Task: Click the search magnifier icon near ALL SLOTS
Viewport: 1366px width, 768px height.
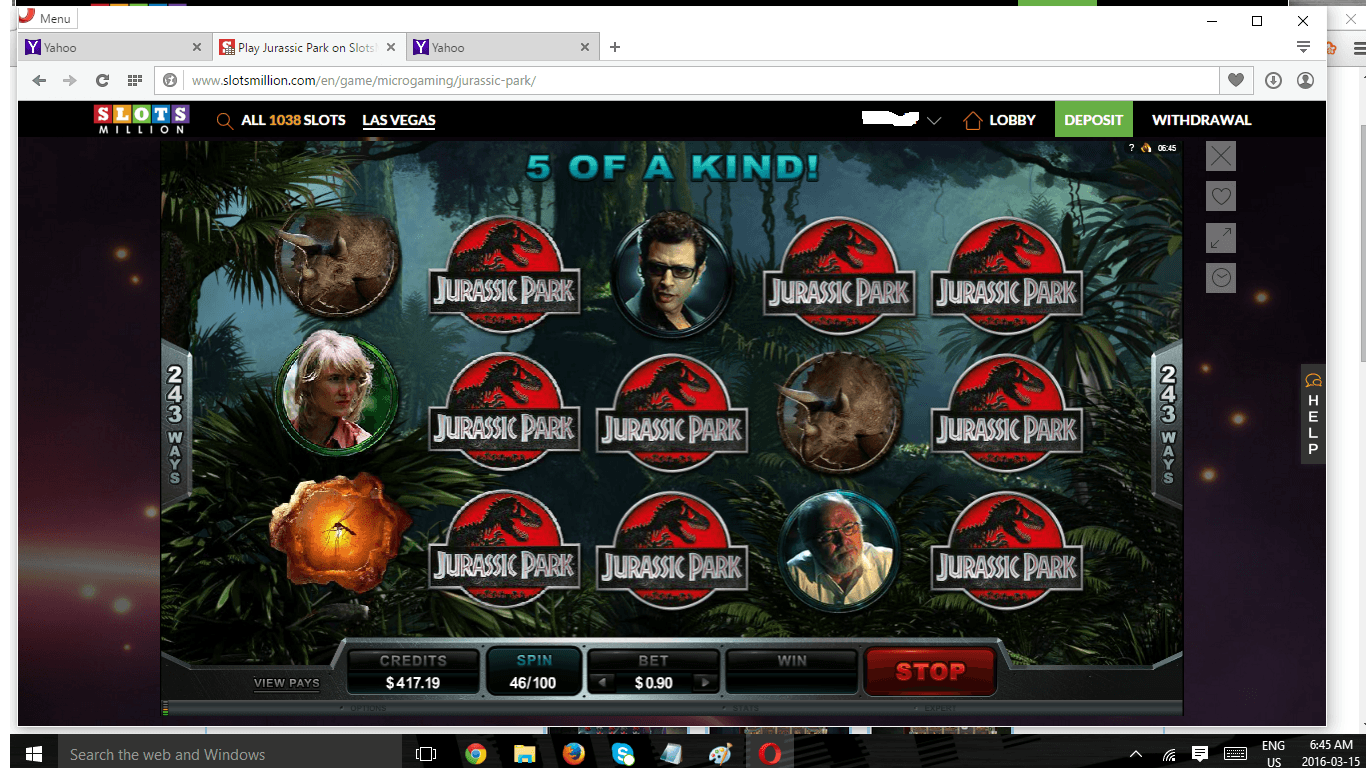Action: [x=225, y=120]
